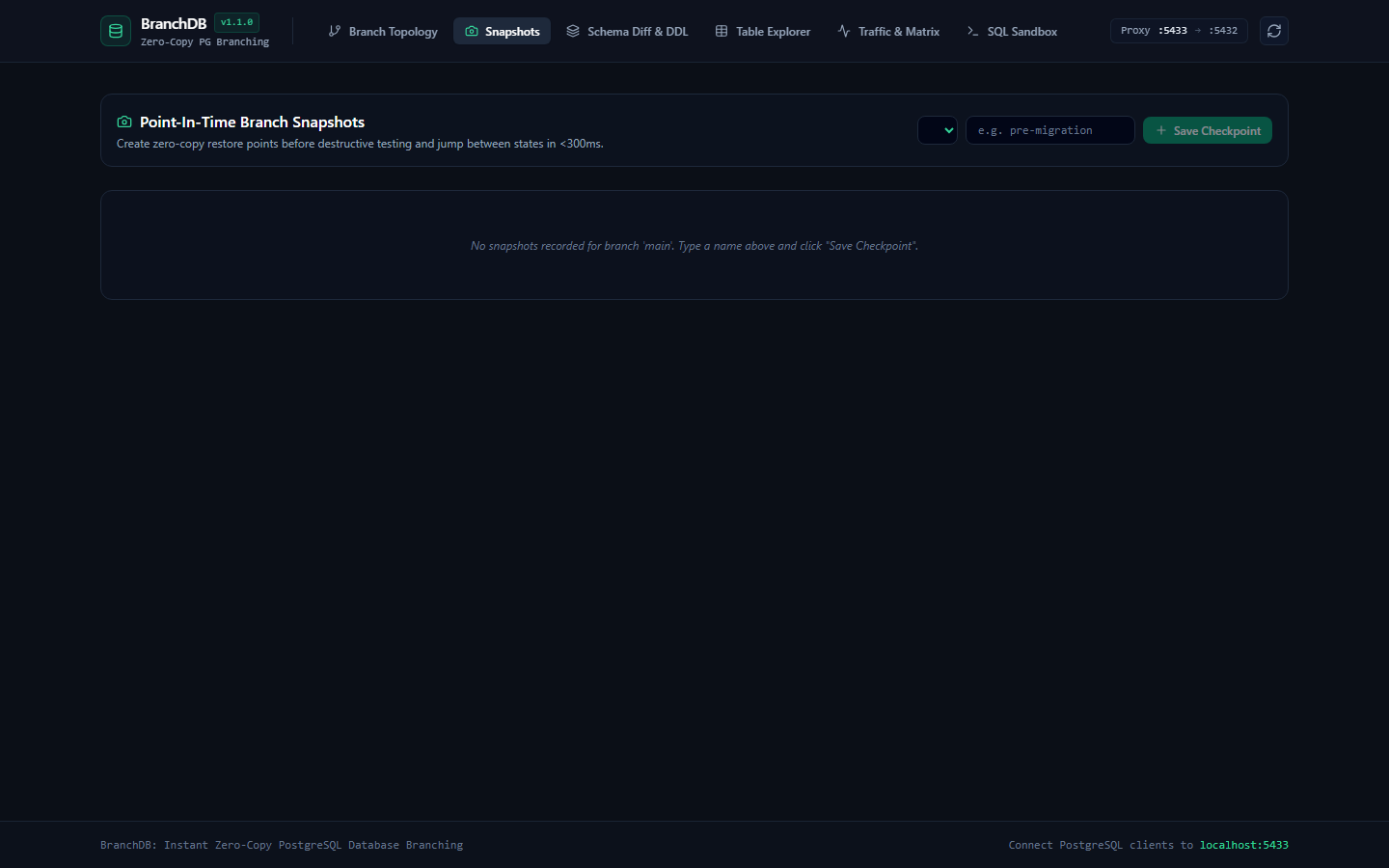Click the Point-In-Time Branch Snapshots heading

252,122
